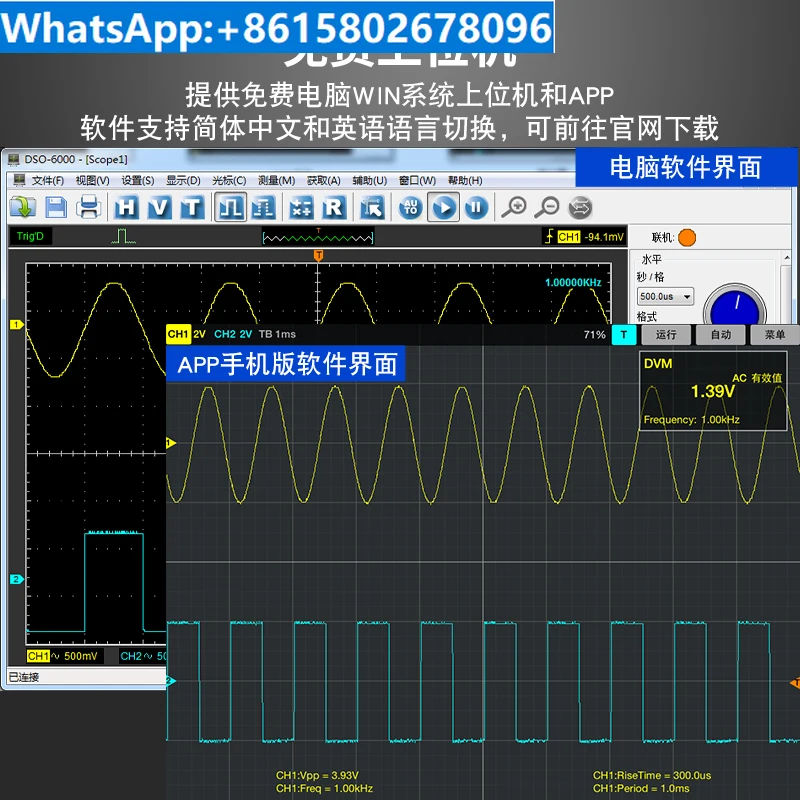Click the 已连接 status bar text
Viewport: 800px width, 800px height.
click(23, 677)
